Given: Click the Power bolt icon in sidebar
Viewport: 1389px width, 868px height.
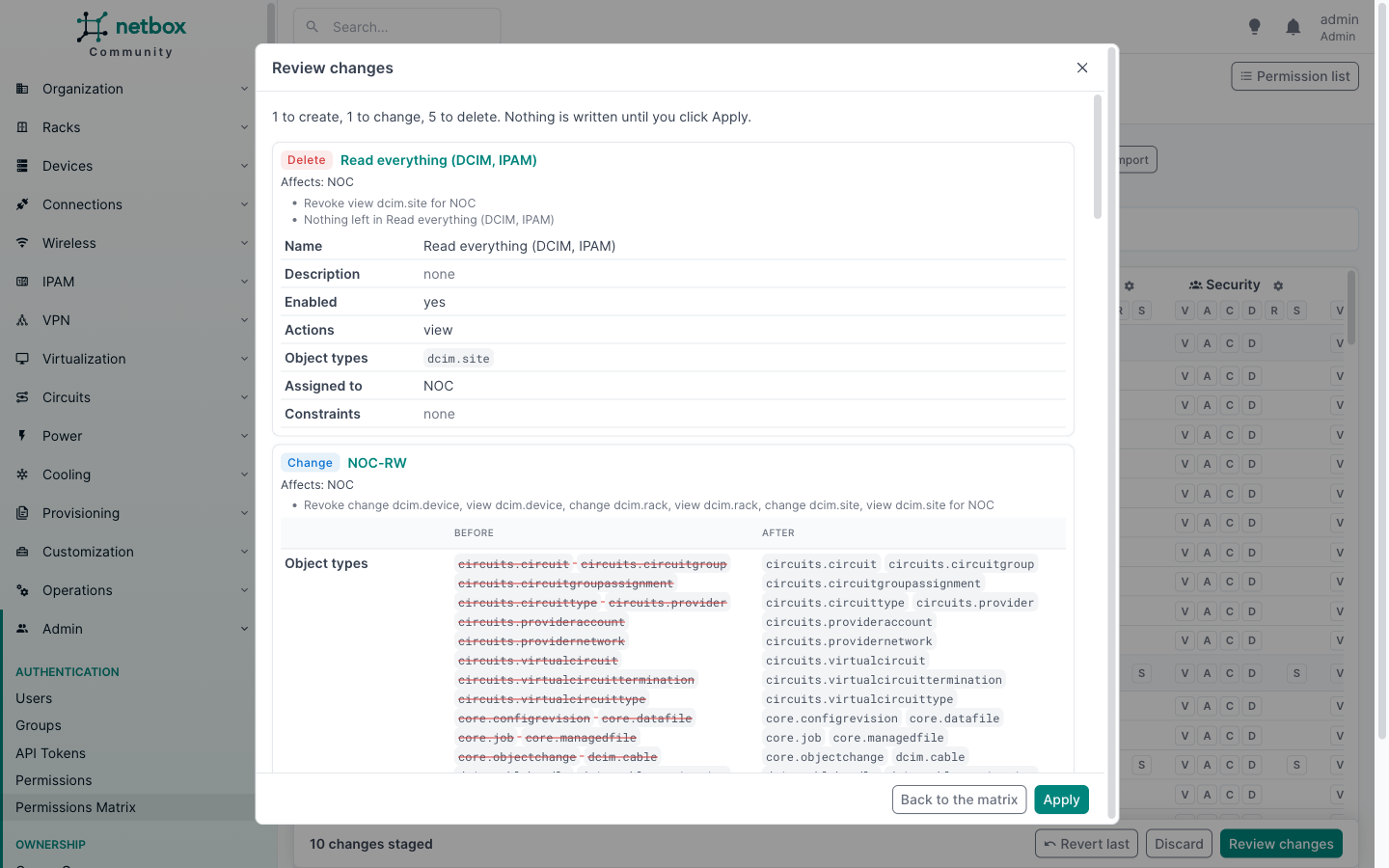Looking at the screenshot, I should click(22, 436).
